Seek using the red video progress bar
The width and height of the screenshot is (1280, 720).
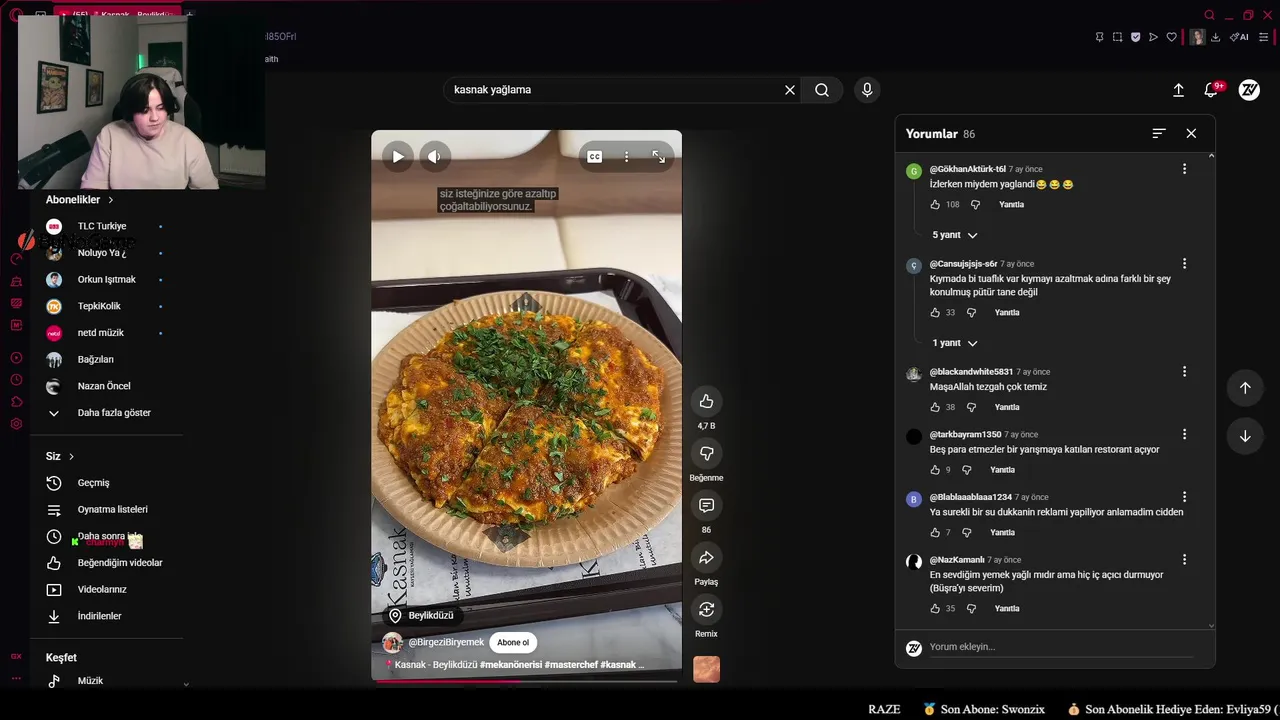point(526,682)
